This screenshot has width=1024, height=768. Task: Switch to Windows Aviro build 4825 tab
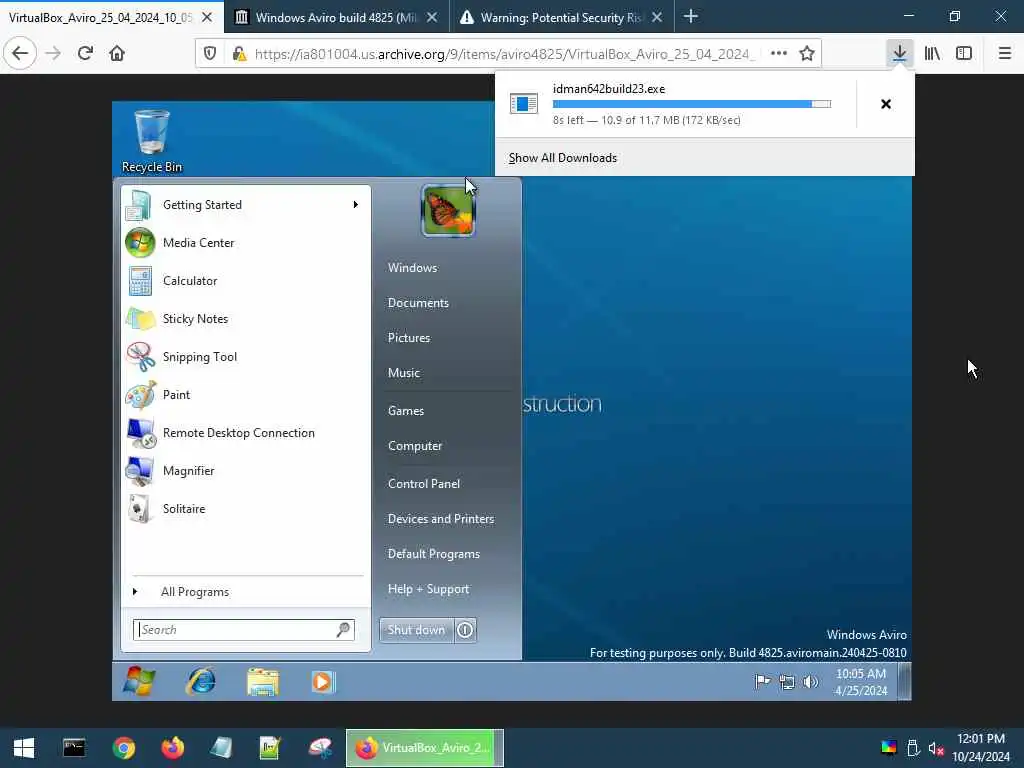pos(336,17)
